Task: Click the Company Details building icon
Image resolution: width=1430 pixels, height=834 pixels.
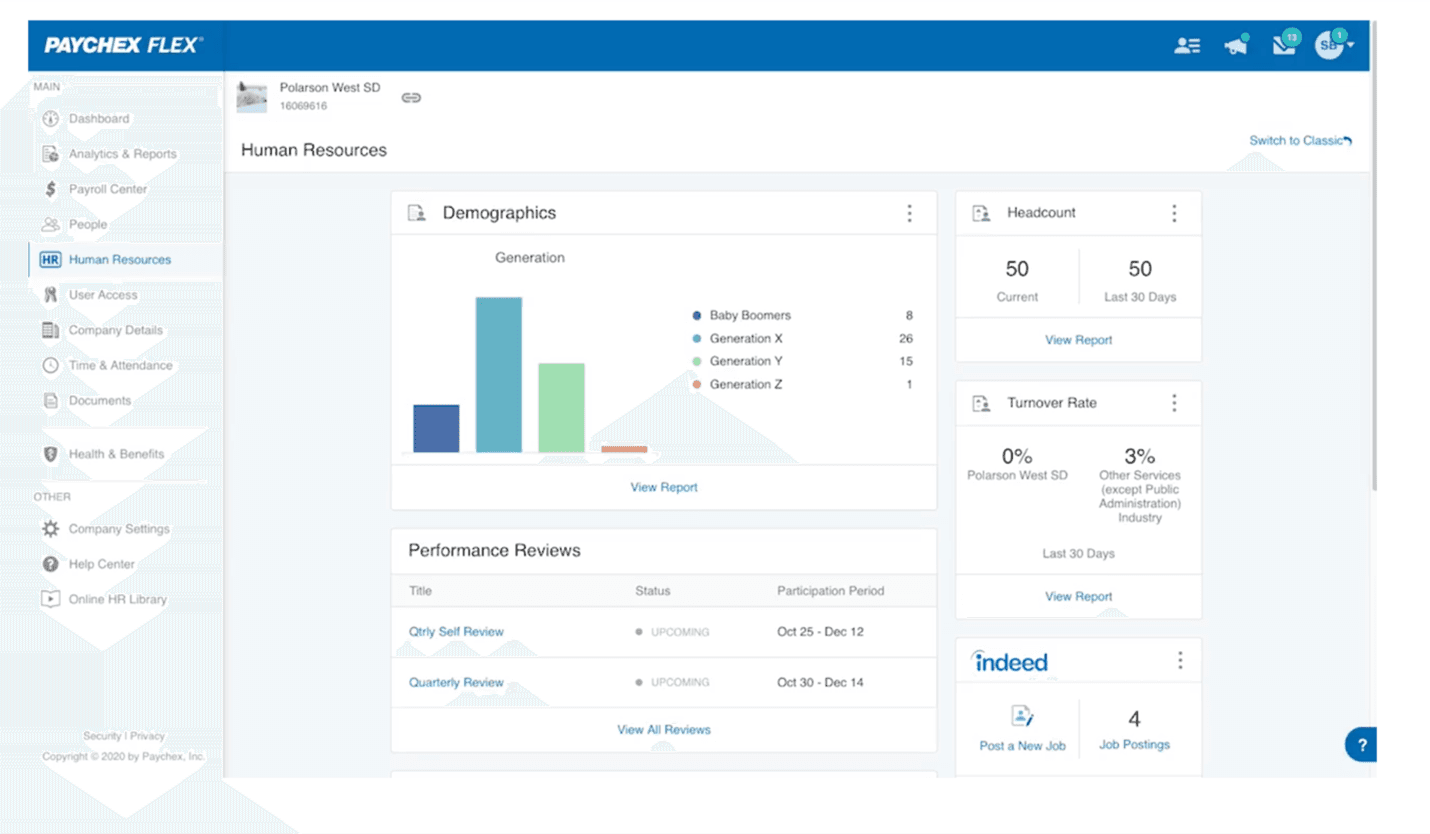Action: [x=51, y=330]
